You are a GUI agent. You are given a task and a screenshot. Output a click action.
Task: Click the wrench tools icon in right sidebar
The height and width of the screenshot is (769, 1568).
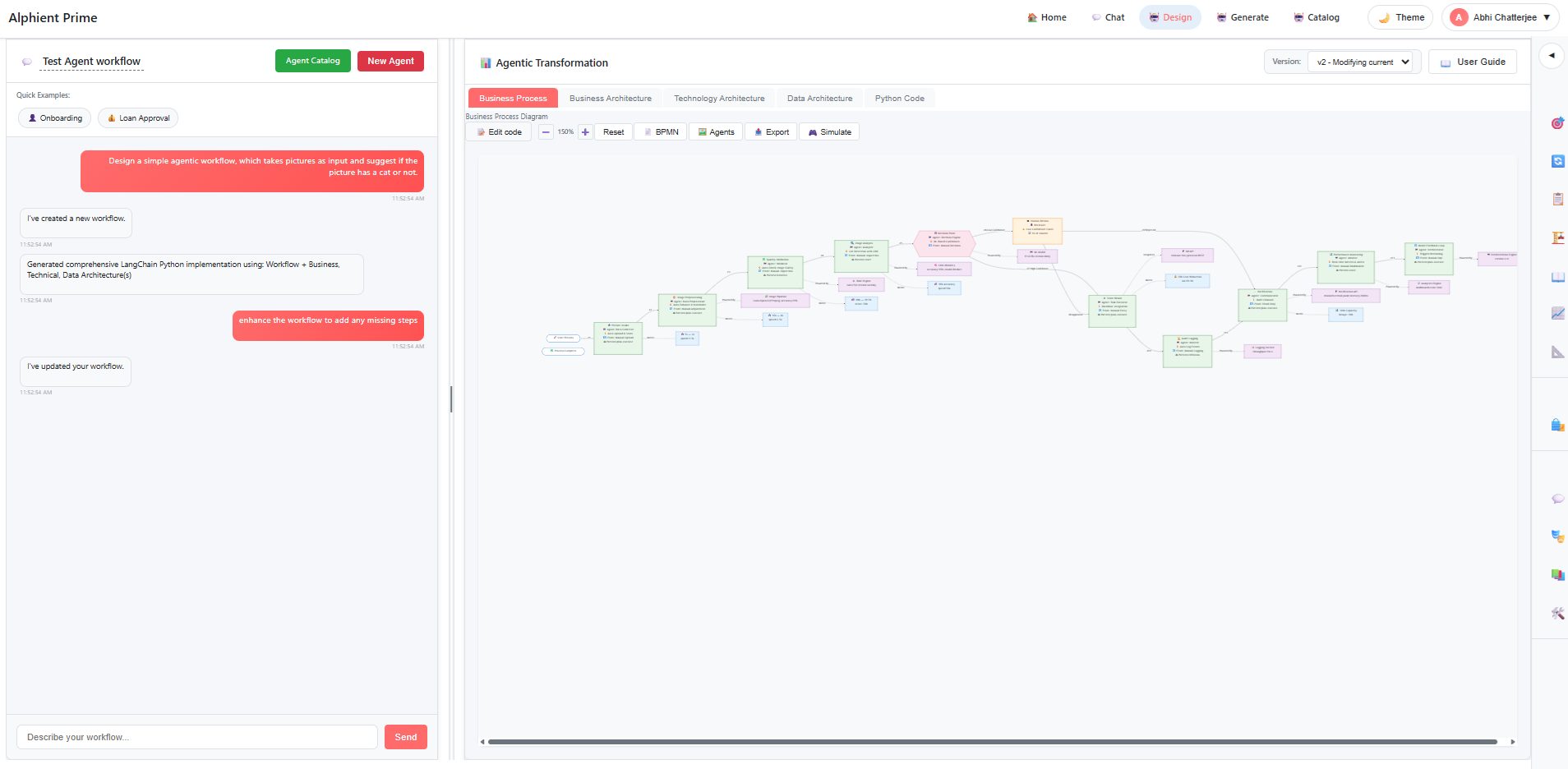click(x=1557, y=613)
